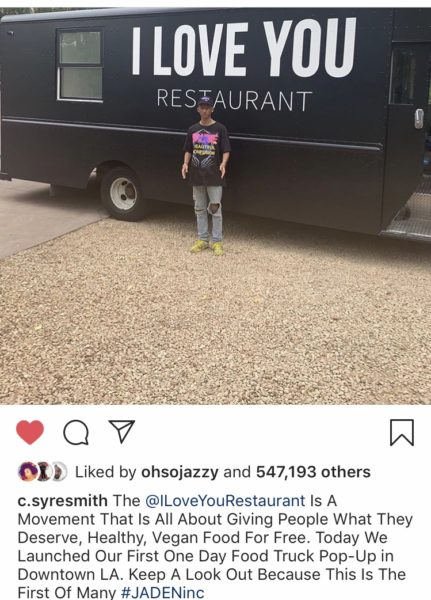
Task: Tap the I LOVE YOU lettering on truck
Action: coord(244,48)
